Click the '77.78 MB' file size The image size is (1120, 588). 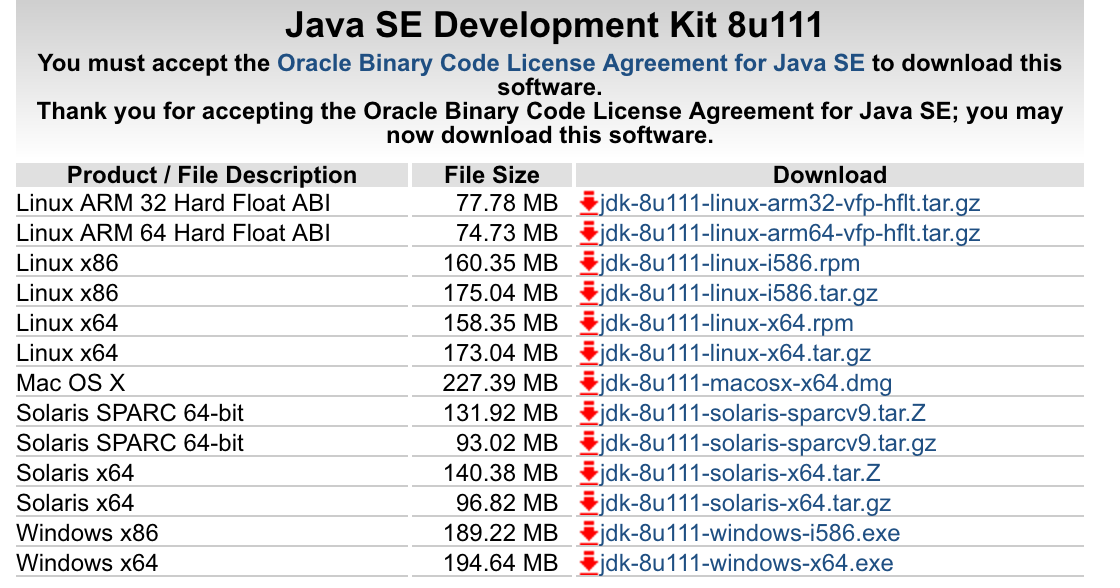click(x=507, y=204)
